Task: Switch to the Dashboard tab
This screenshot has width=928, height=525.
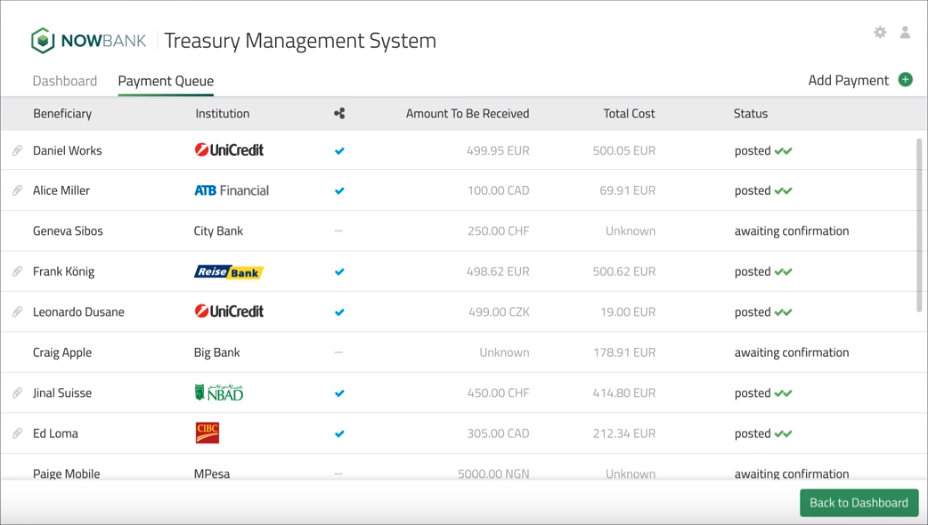Action: point(65,80)
